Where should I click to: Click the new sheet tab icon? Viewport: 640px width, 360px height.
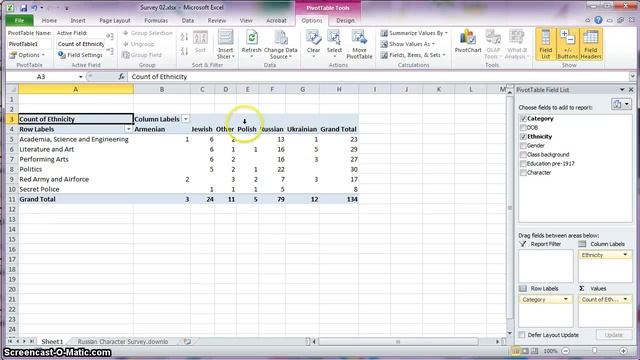[187, 341]
